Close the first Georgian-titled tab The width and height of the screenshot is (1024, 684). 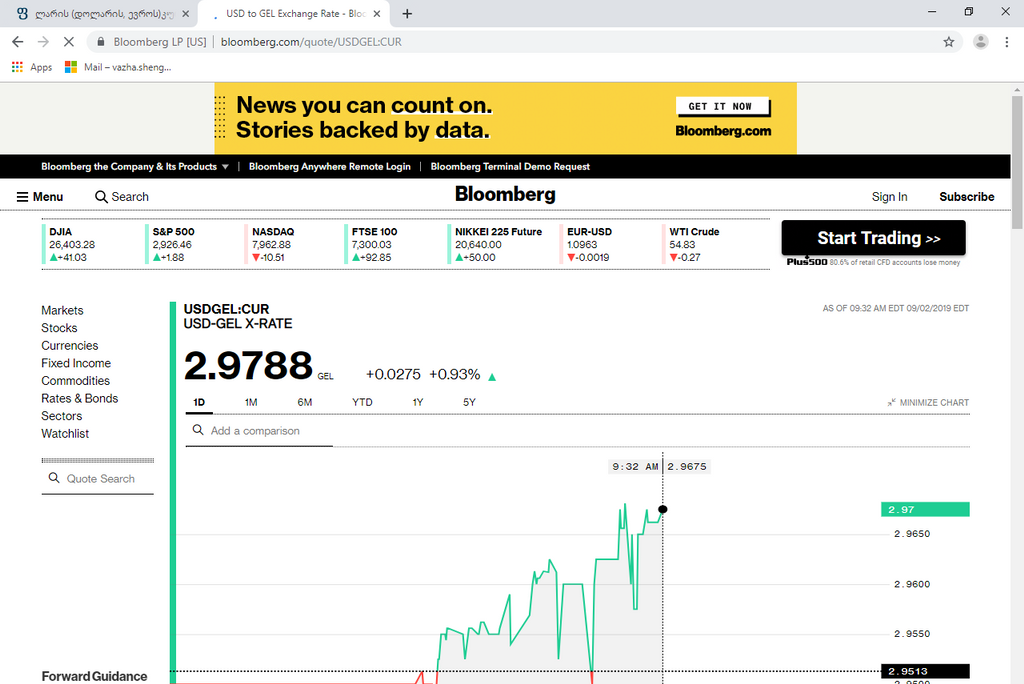coord(185,14)
